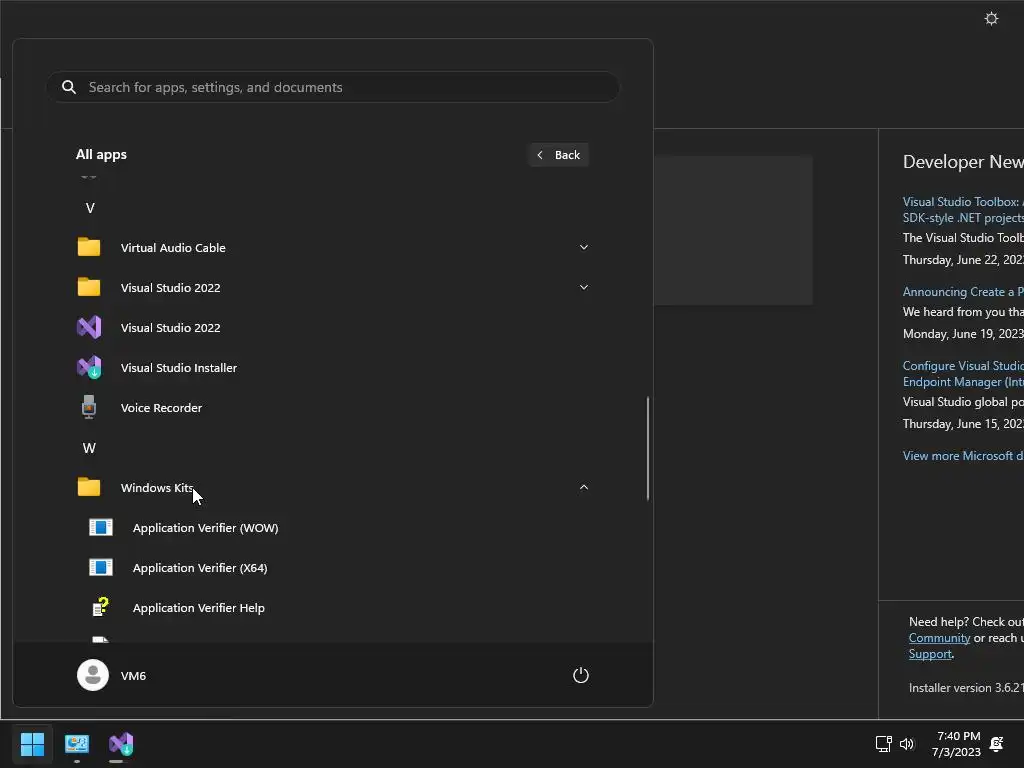Click the search for apps input field
1024x768 pixels.
[x=332, y=87]
